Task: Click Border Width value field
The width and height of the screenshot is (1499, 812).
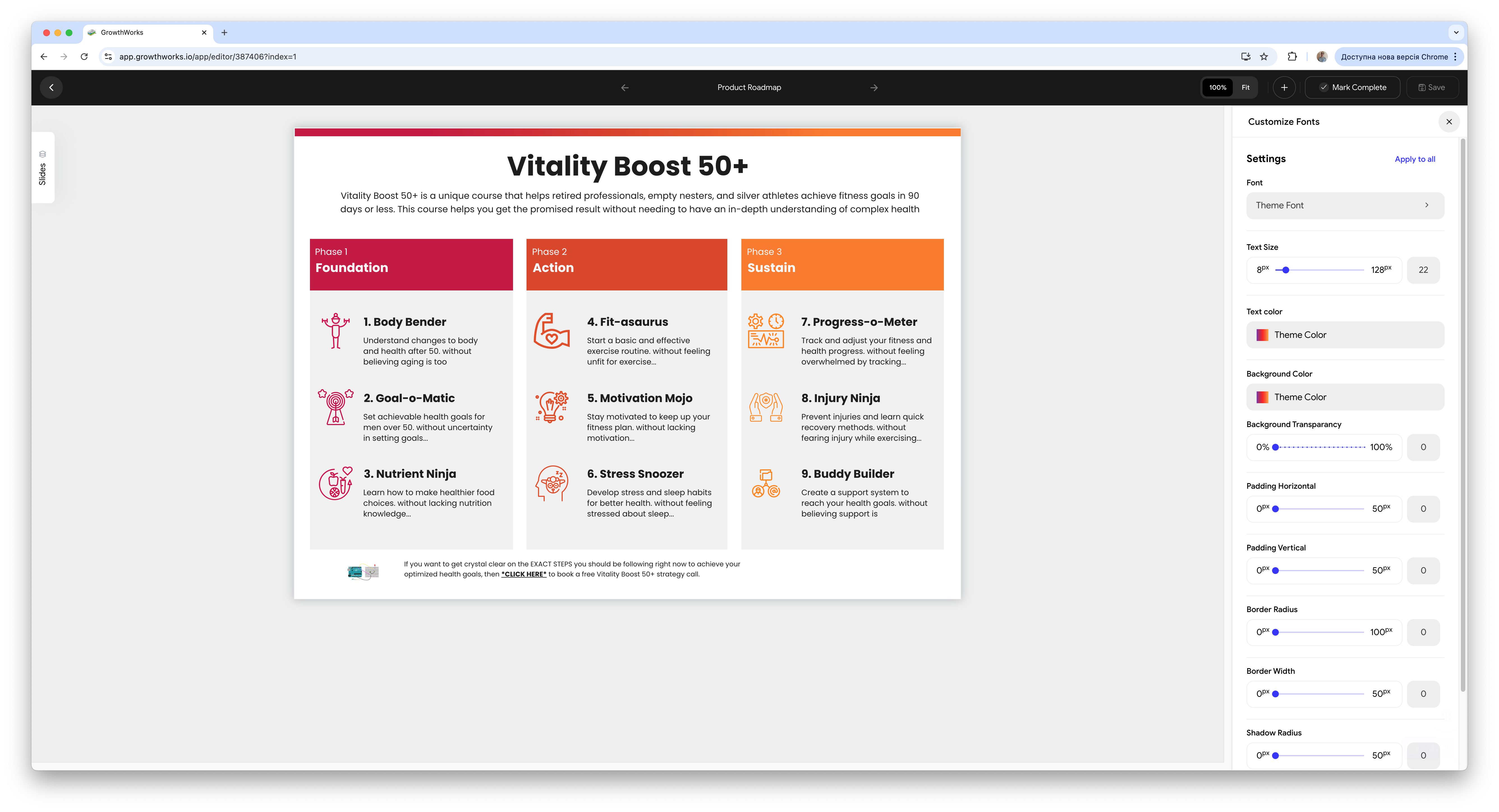Action: tap(1423, 694)
